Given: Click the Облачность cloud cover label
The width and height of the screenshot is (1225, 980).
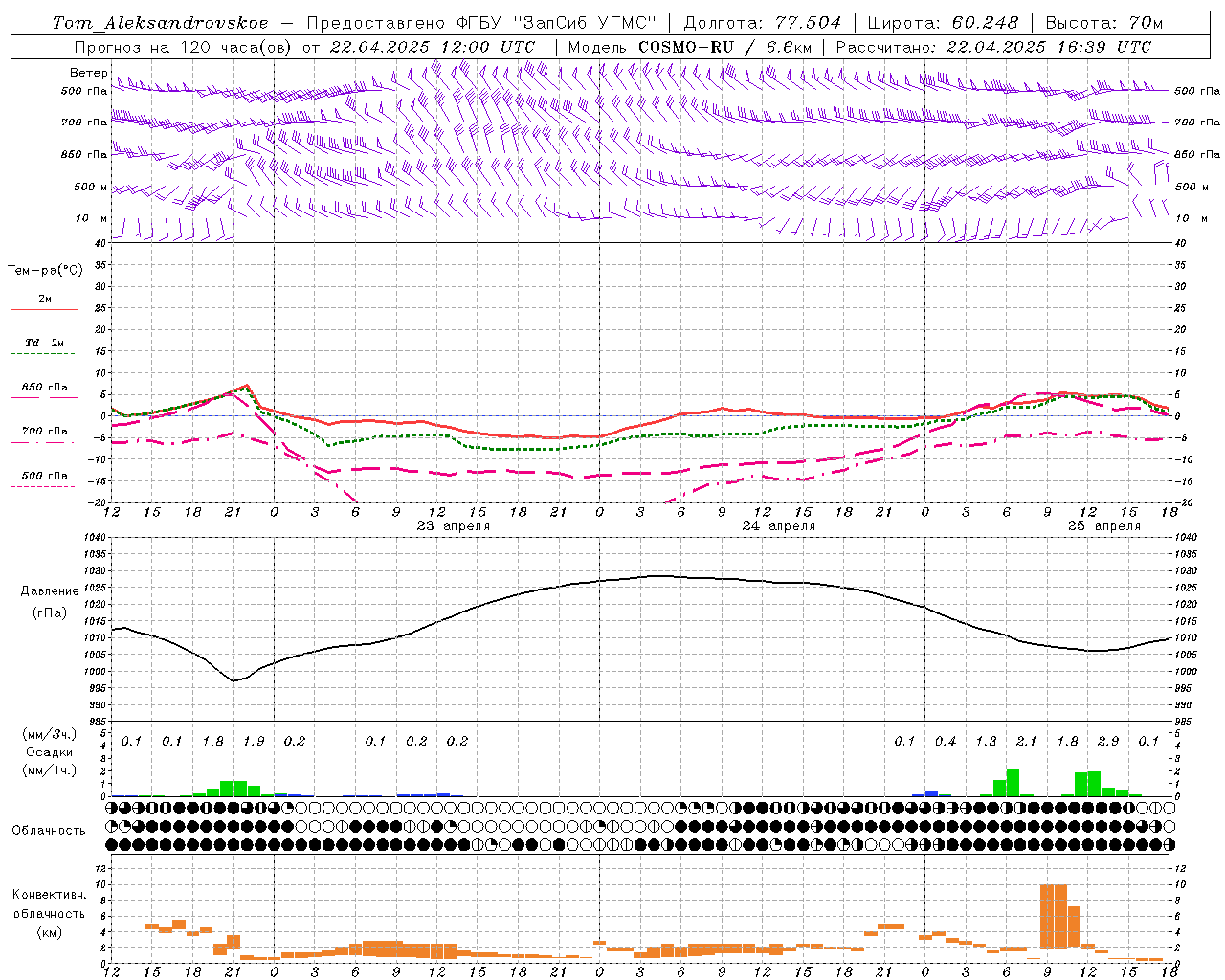Looking at the screenshot, I should tap(49, 831).
